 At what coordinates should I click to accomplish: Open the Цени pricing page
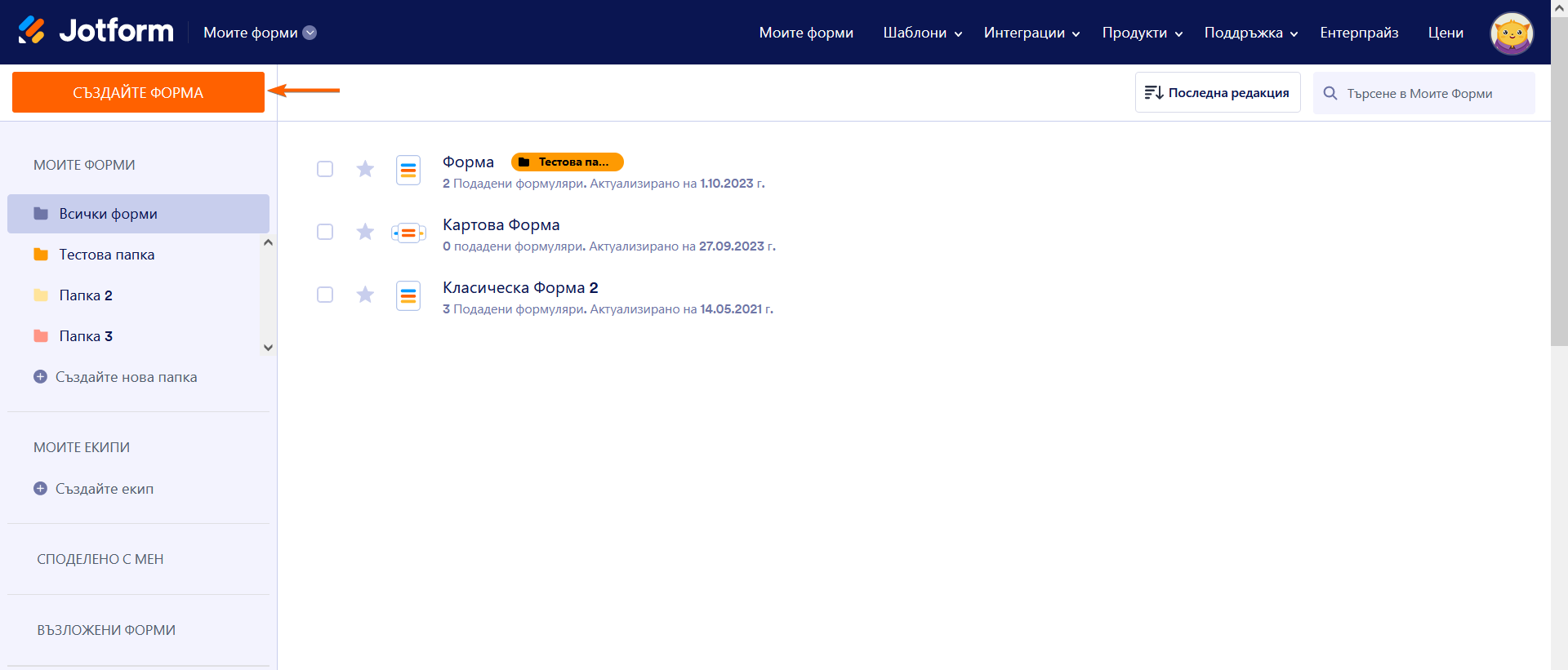1445,33
